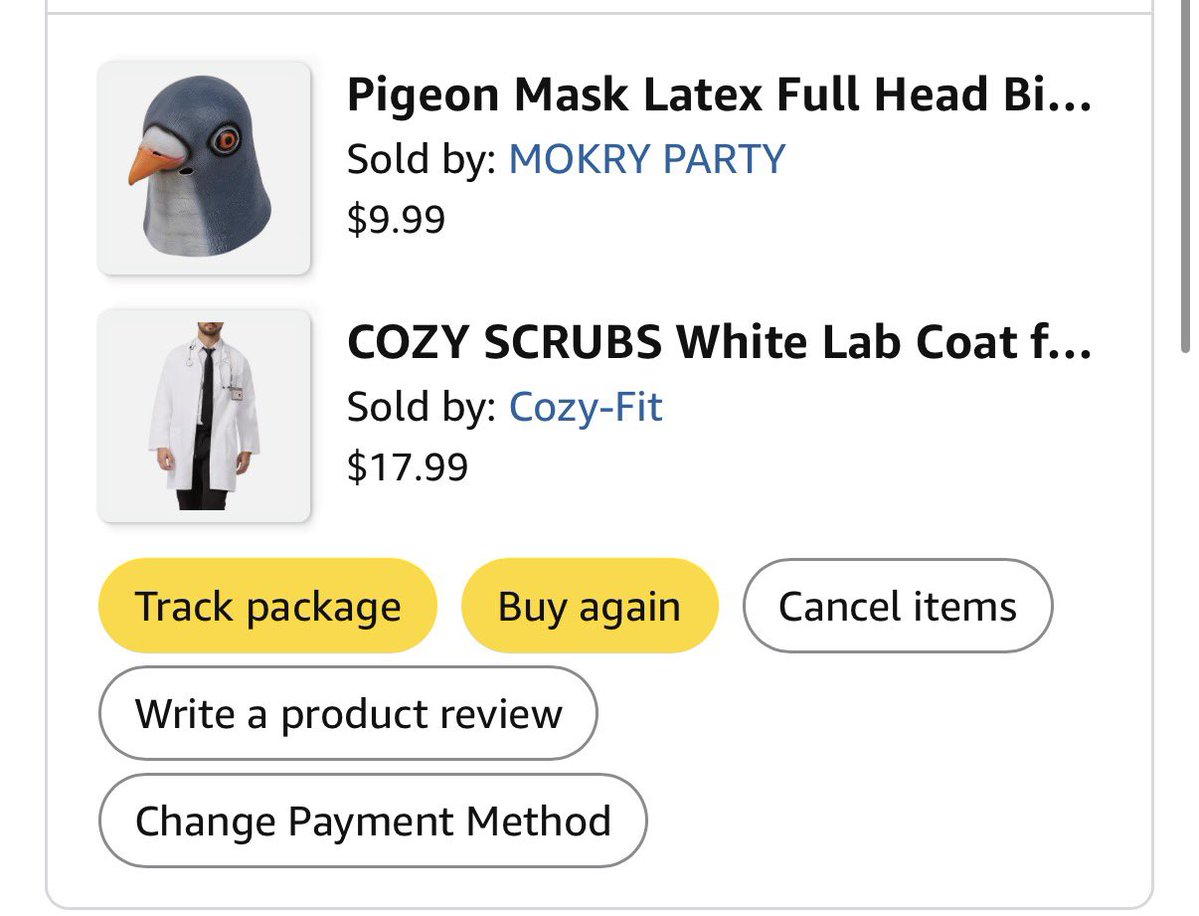The width and height of the screenshot is (1199, 916).
Task: Visit the MOKRY PARTY seller page
Action: click(x=647, y=159)
